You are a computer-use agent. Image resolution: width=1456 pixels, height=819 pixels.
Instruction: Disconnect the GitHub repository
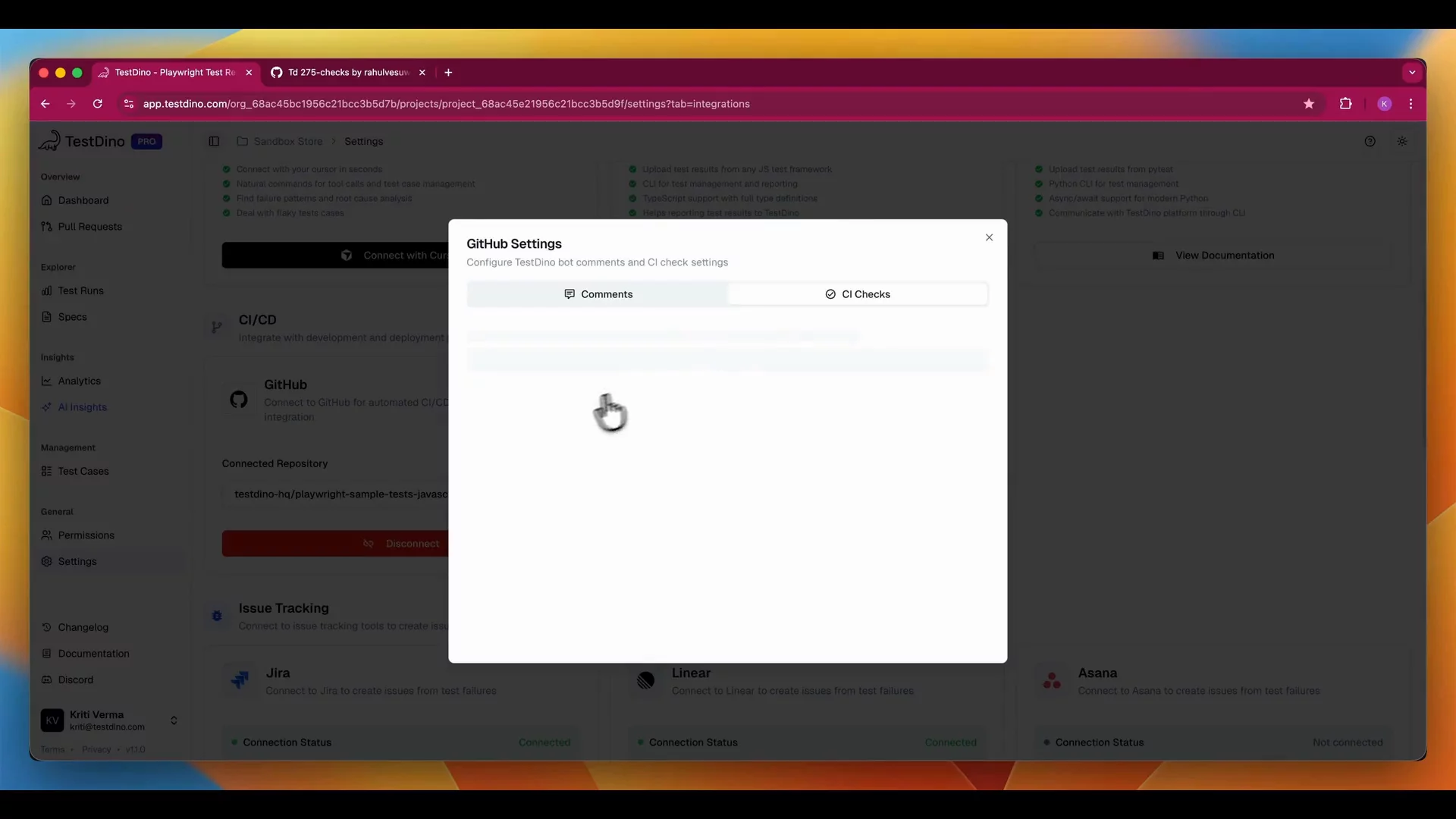click(403, 543)
